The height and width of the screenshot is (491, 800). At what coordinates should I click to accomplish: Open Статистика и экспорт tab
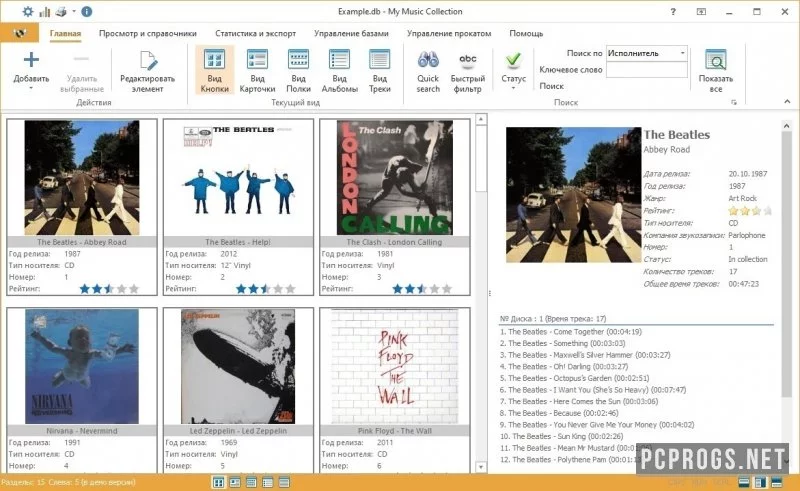pos(256,33)
